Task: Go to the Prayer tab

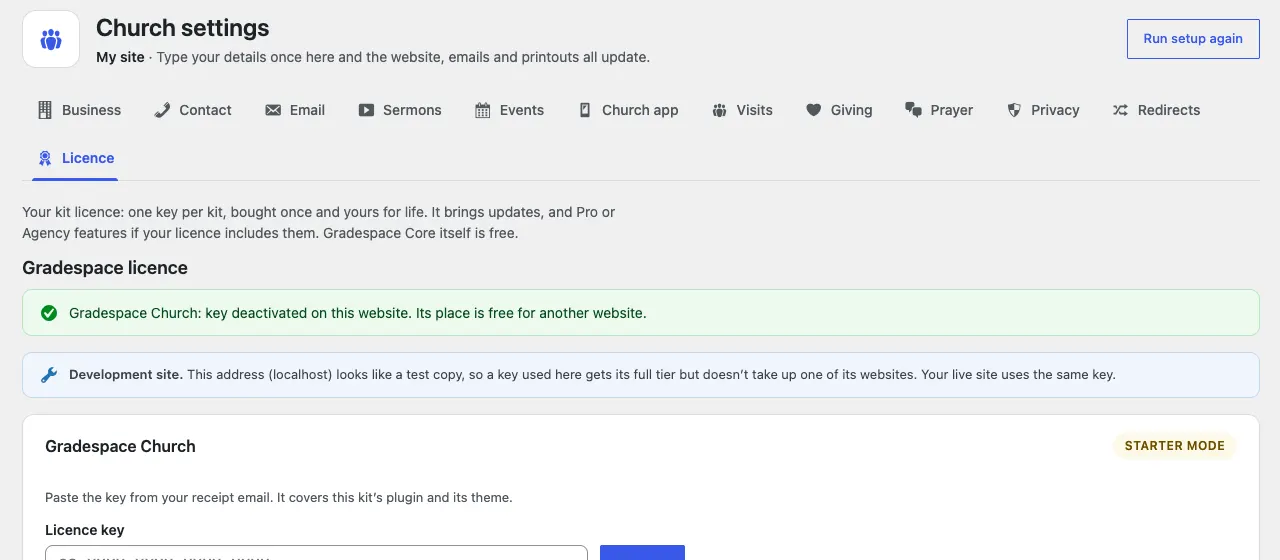Action: (939, 110)
